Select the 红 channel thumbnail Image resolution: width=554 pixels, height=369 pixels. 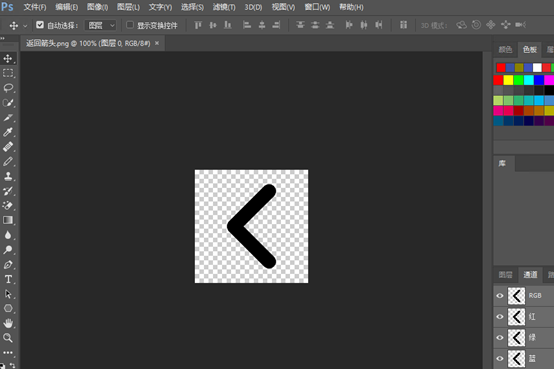(517, 317)
